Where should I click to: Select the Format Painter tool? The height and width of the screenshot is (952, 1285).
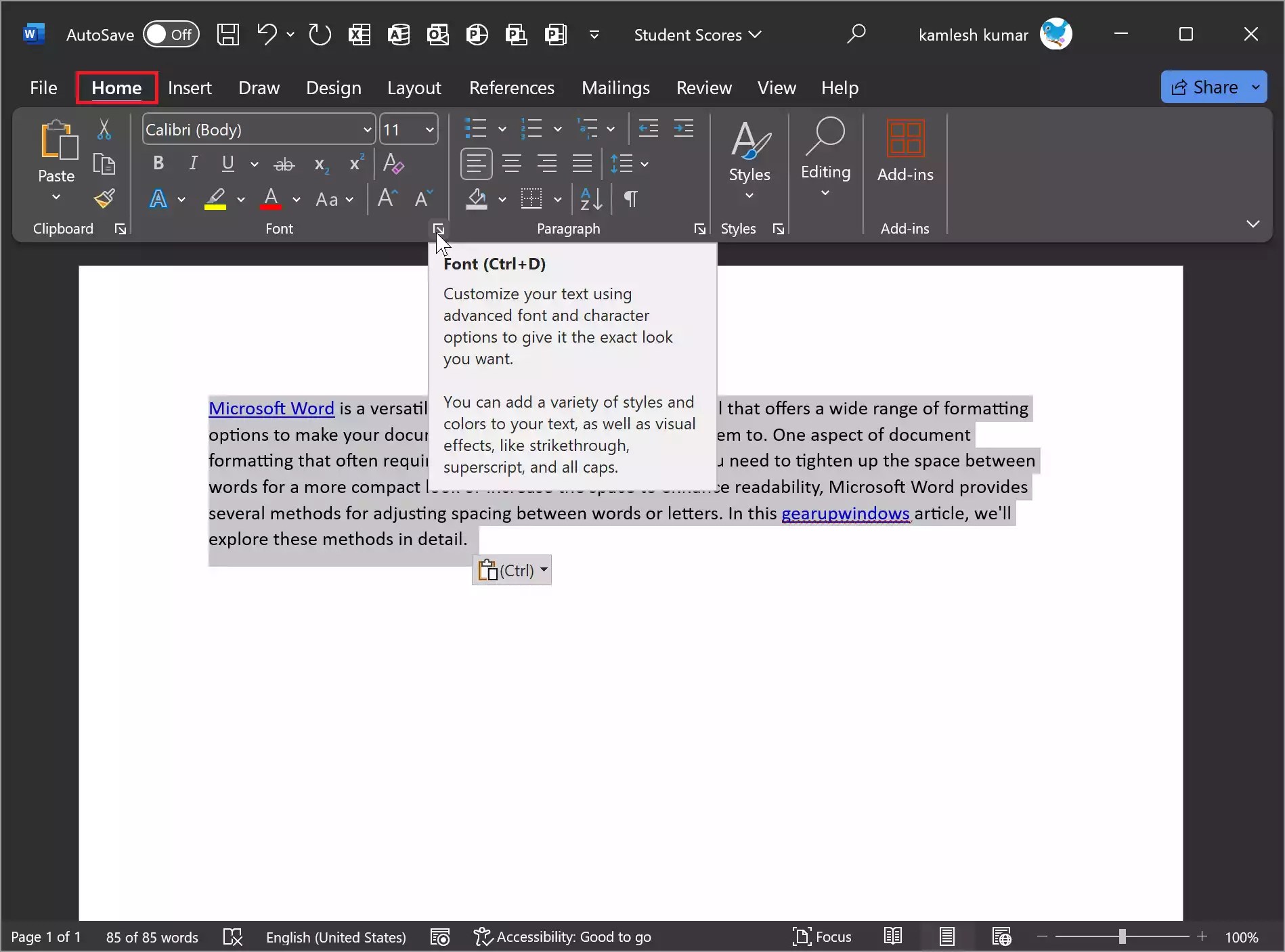pos(104,198)
